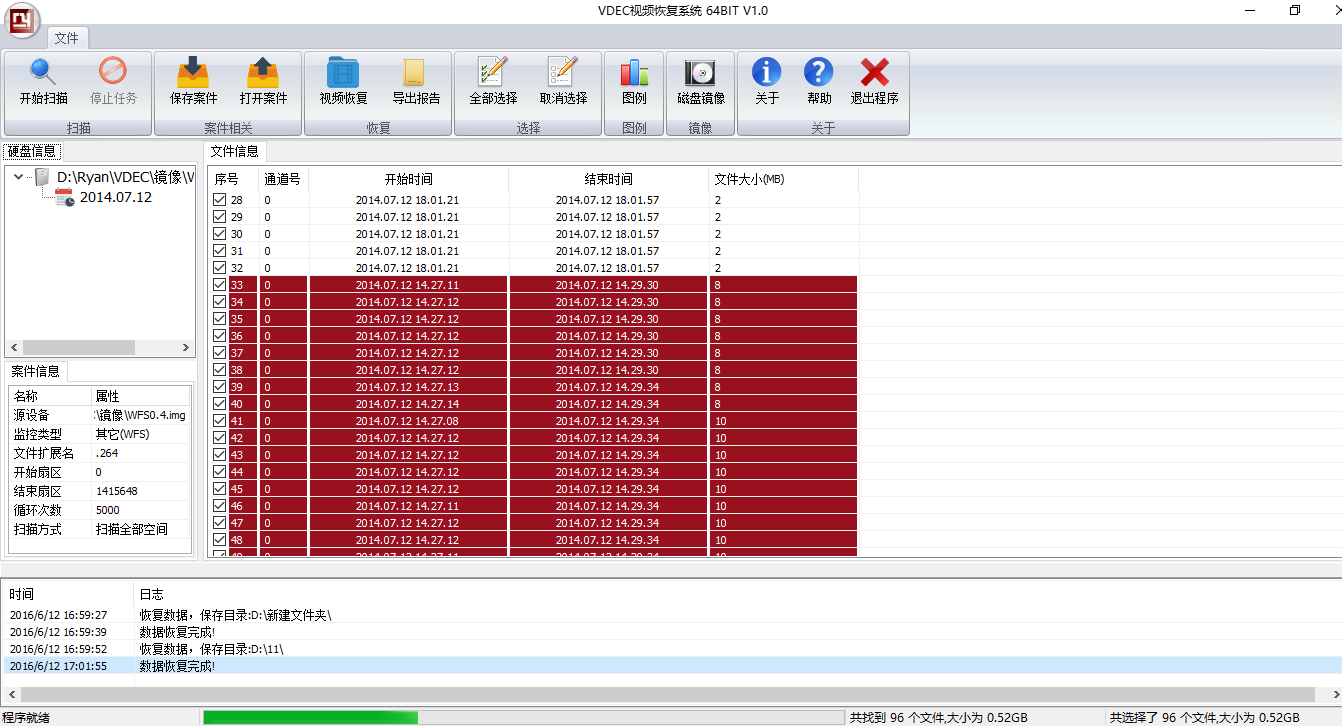Click start time 2014.07.12 14.27.13 in row 39
This screenshot has height=726, width=1342.
point(408,387)
